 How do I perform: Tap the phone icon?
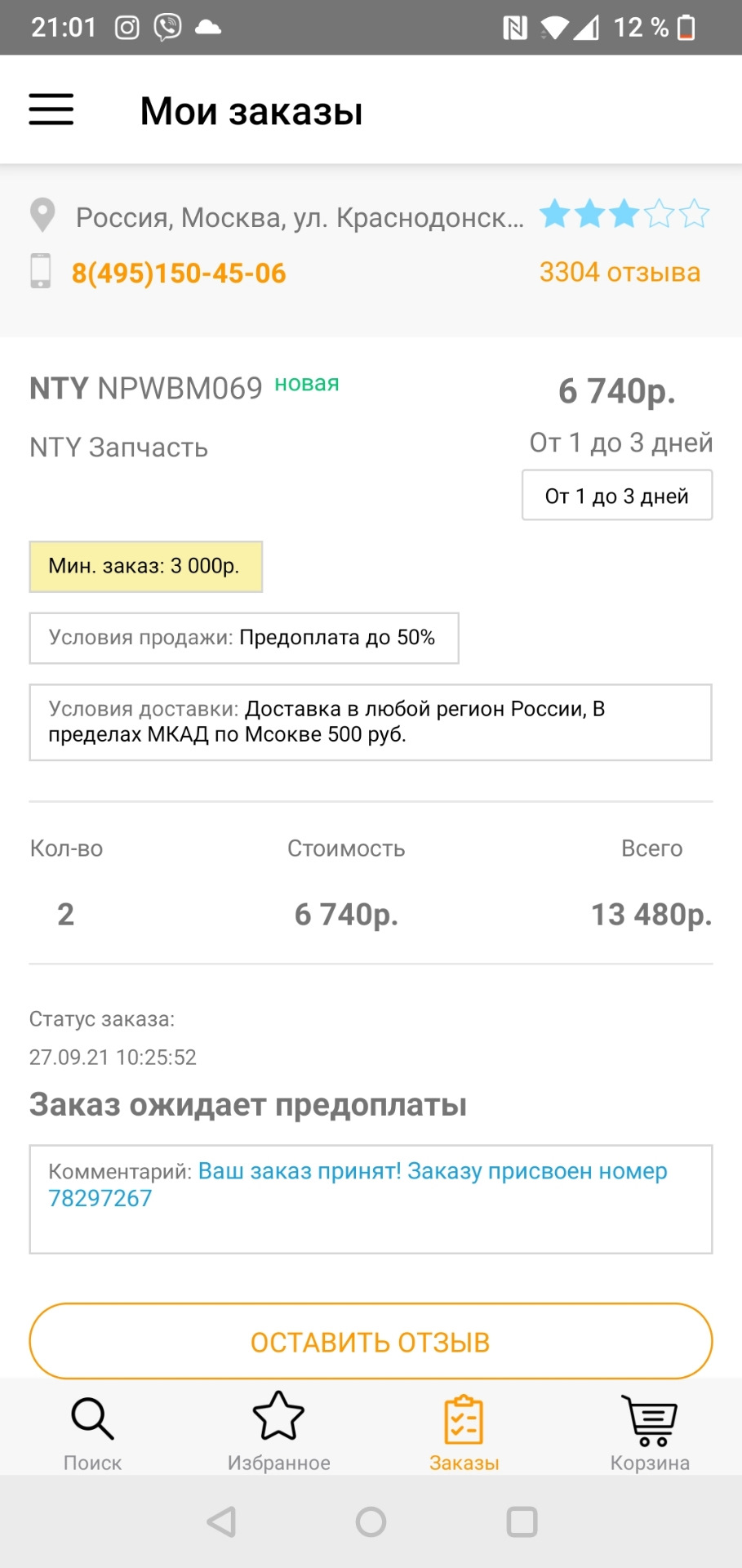[40, 271]
